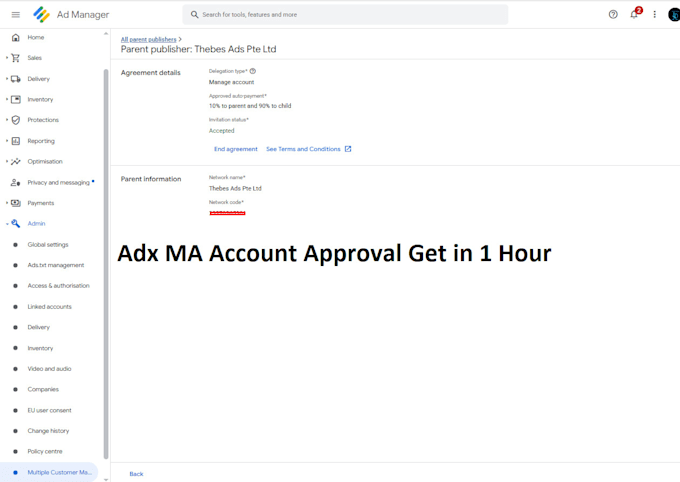
Task: Click the Reporting chart icon
Action: tap(16, 141)
